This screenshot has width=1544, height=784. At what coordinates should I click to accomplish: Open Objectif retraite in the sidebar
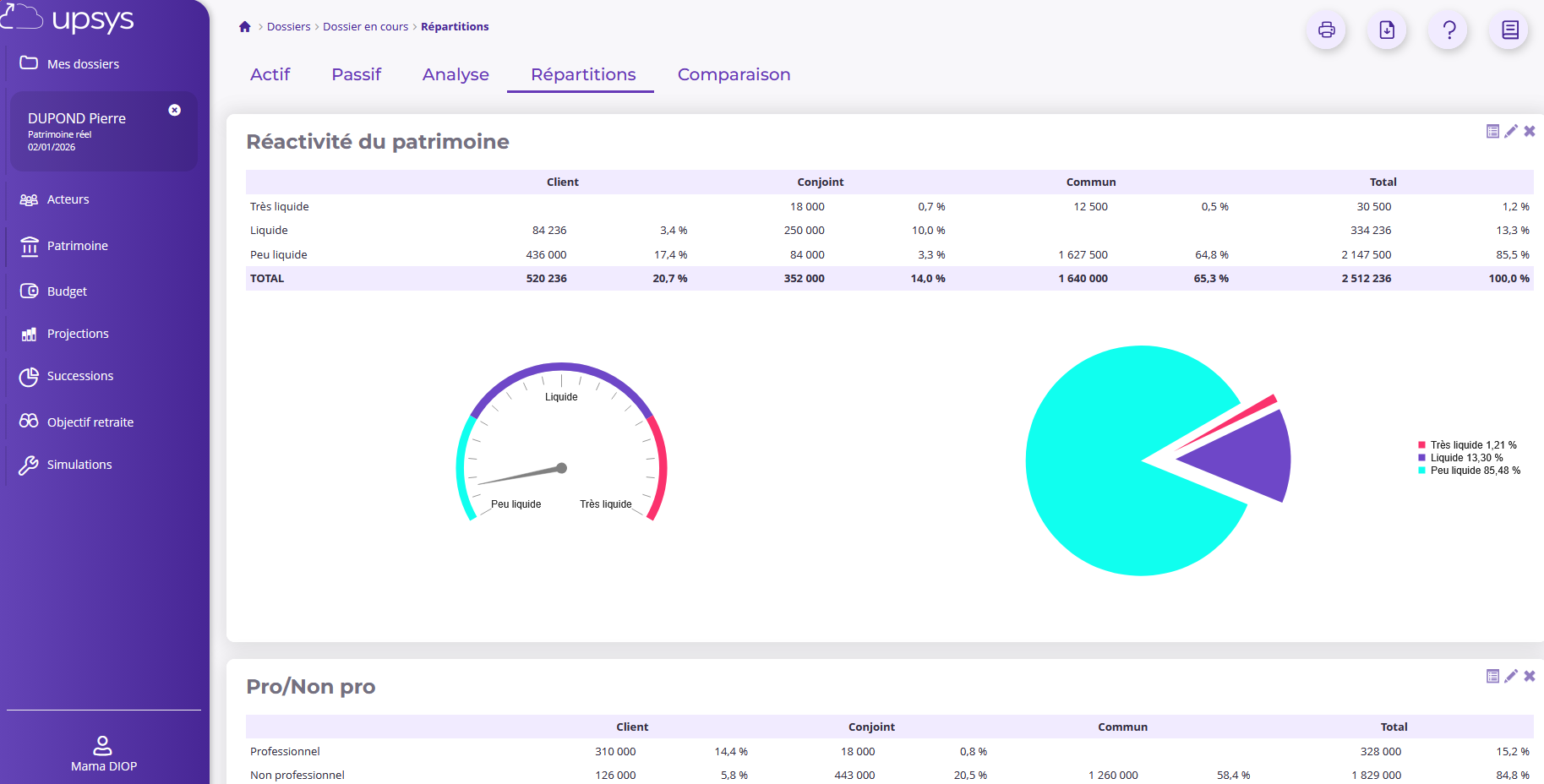90,422
